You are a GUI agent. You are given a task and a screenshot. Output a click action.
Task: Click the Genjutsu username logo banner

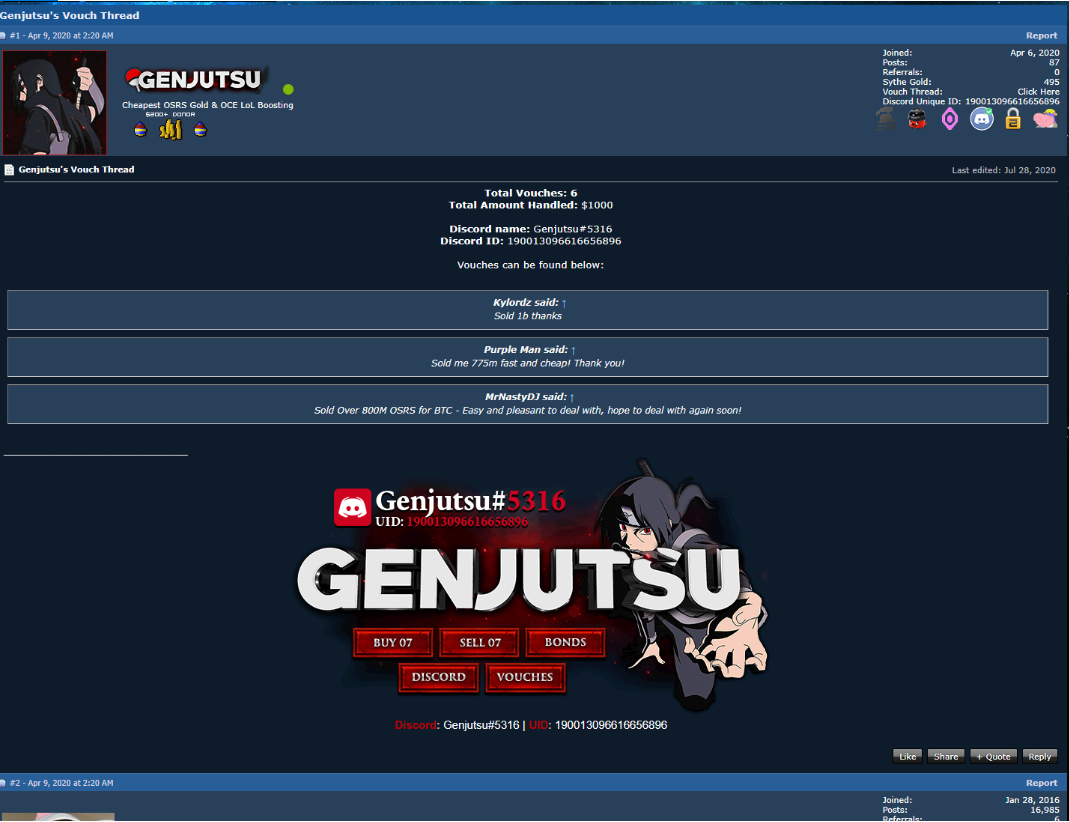tap(196, 80)
